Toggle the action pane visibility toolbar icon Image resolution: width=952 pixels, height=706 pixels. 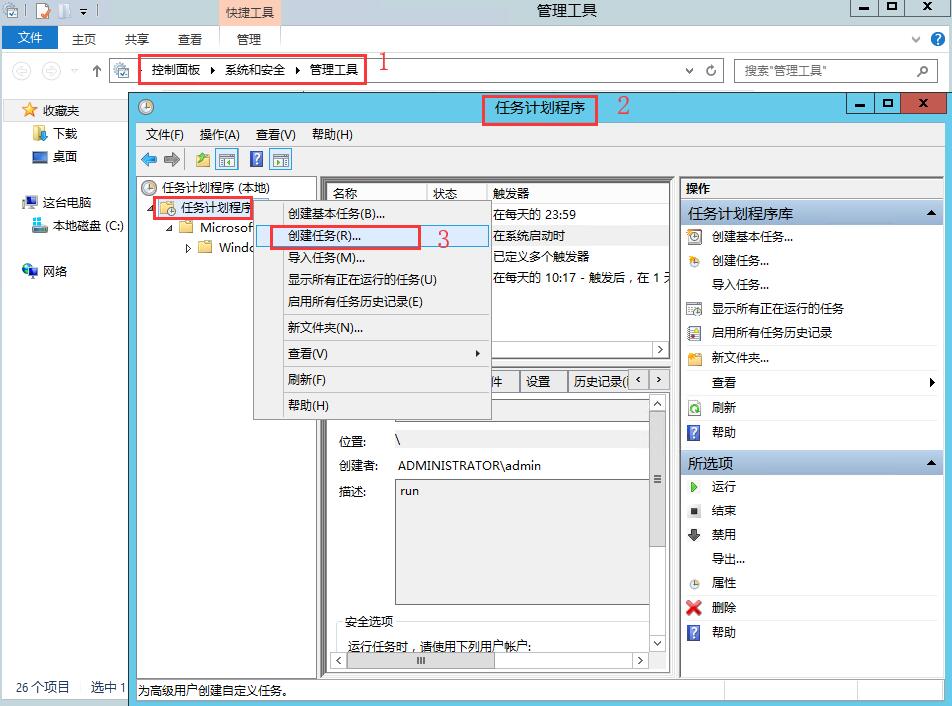tap(279, 158)
